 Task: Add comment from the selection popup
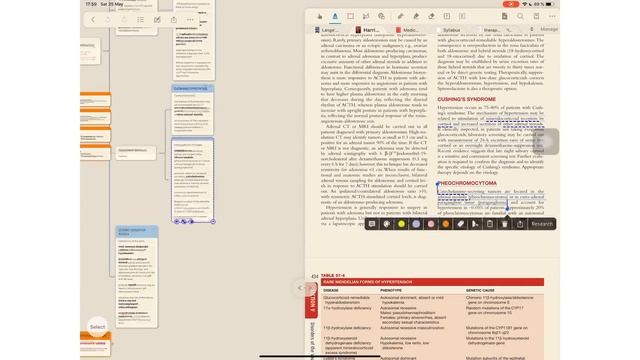(372, 224)
